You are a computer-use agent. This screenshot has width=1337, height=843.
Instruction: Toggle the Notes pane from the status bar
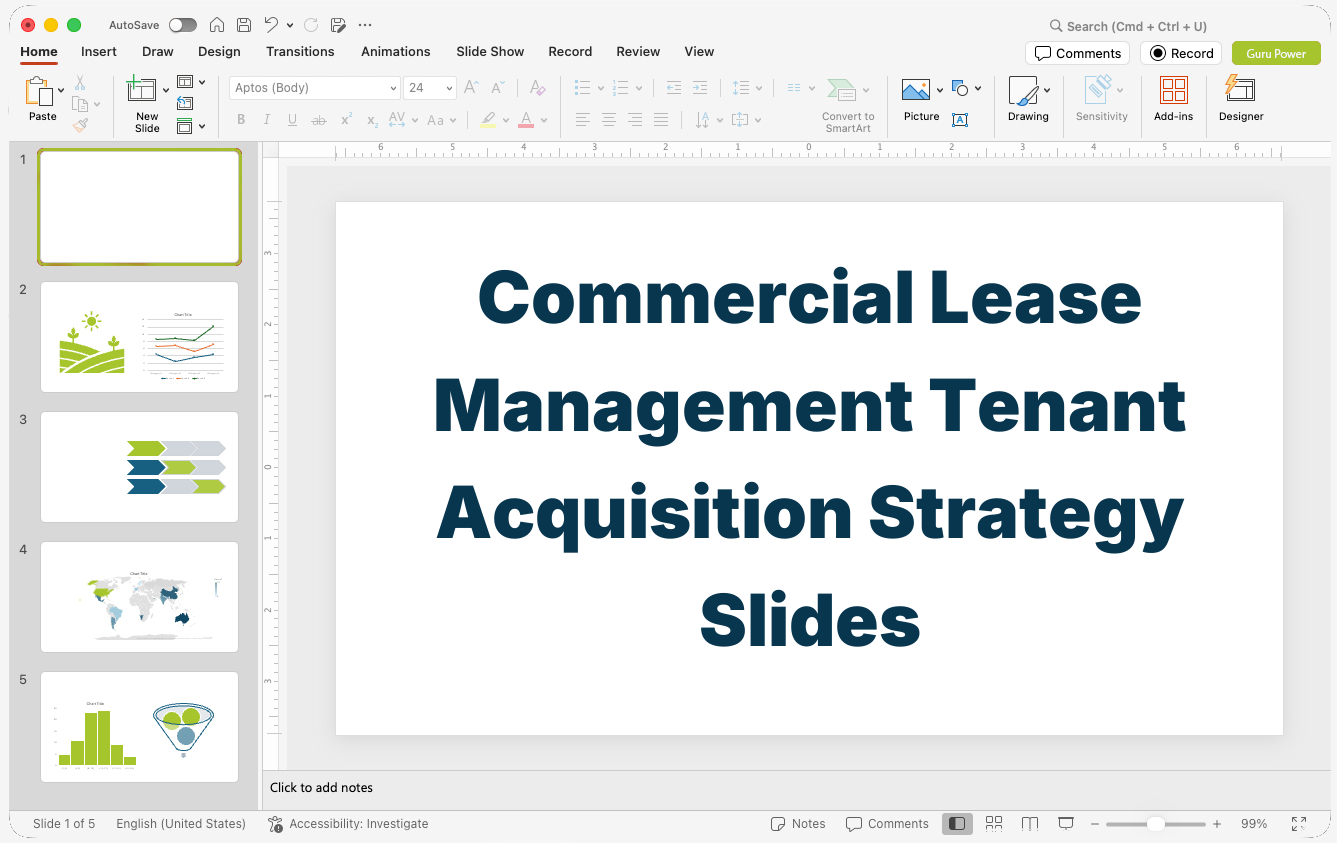[798, 824]
